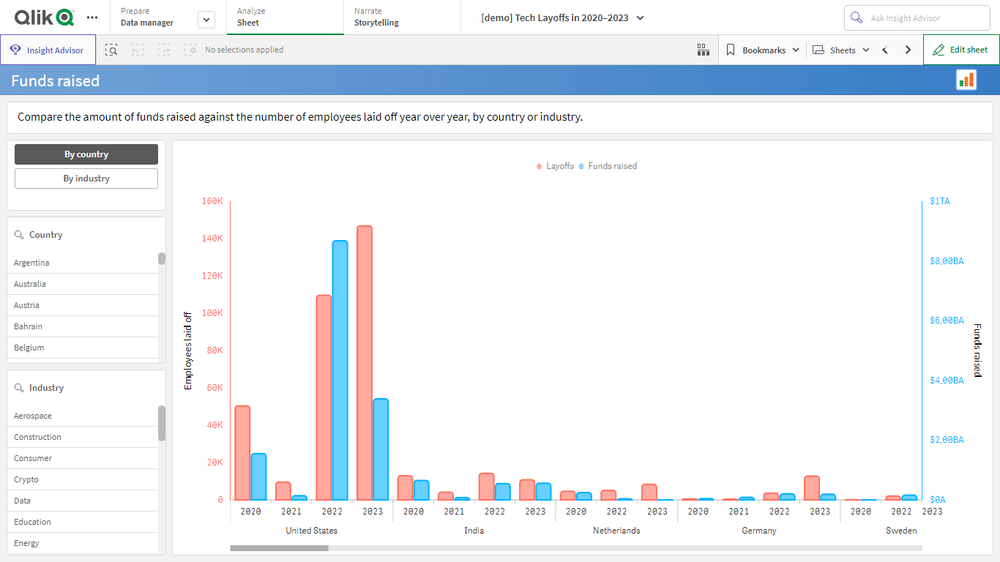
Task: Switch to the Narrate Storytelling tab
Action: point(399,17)
